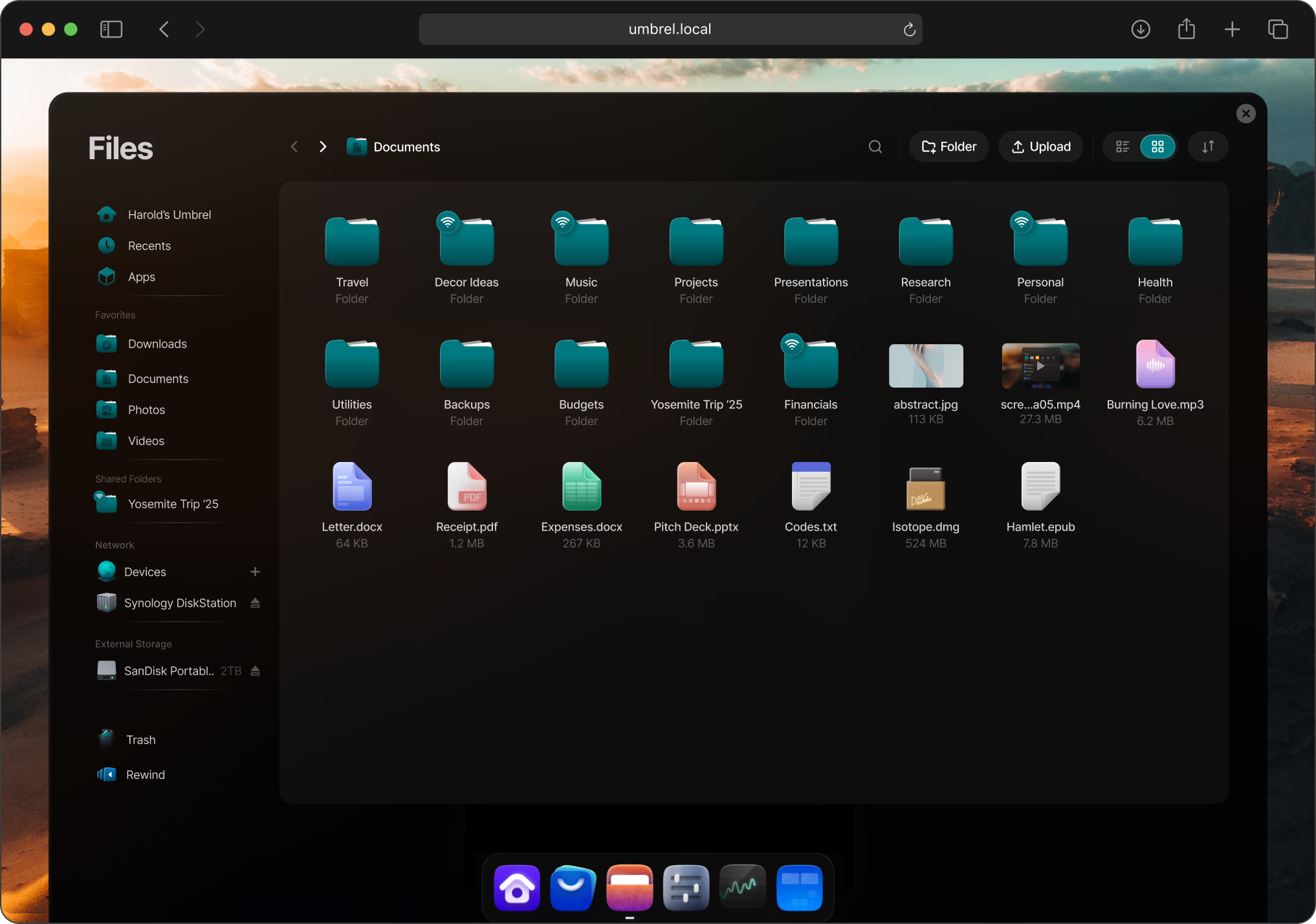Open the shared folder Yosemite Trip '25
The image size is (1316, 924).
pos(172,503)
